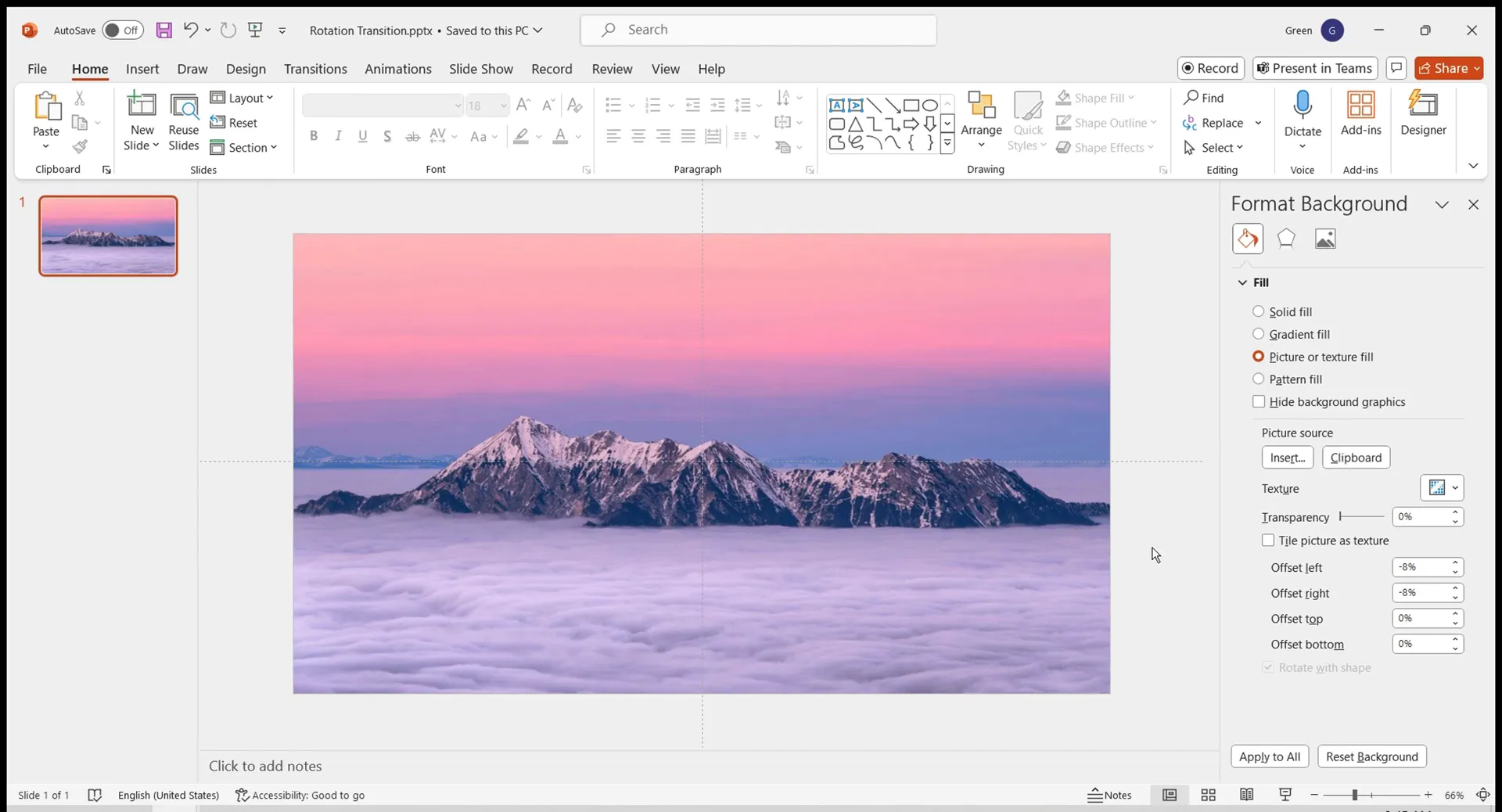Select Solid fill option
Screen dimensions: 1502x812
tap(1258, 311)
